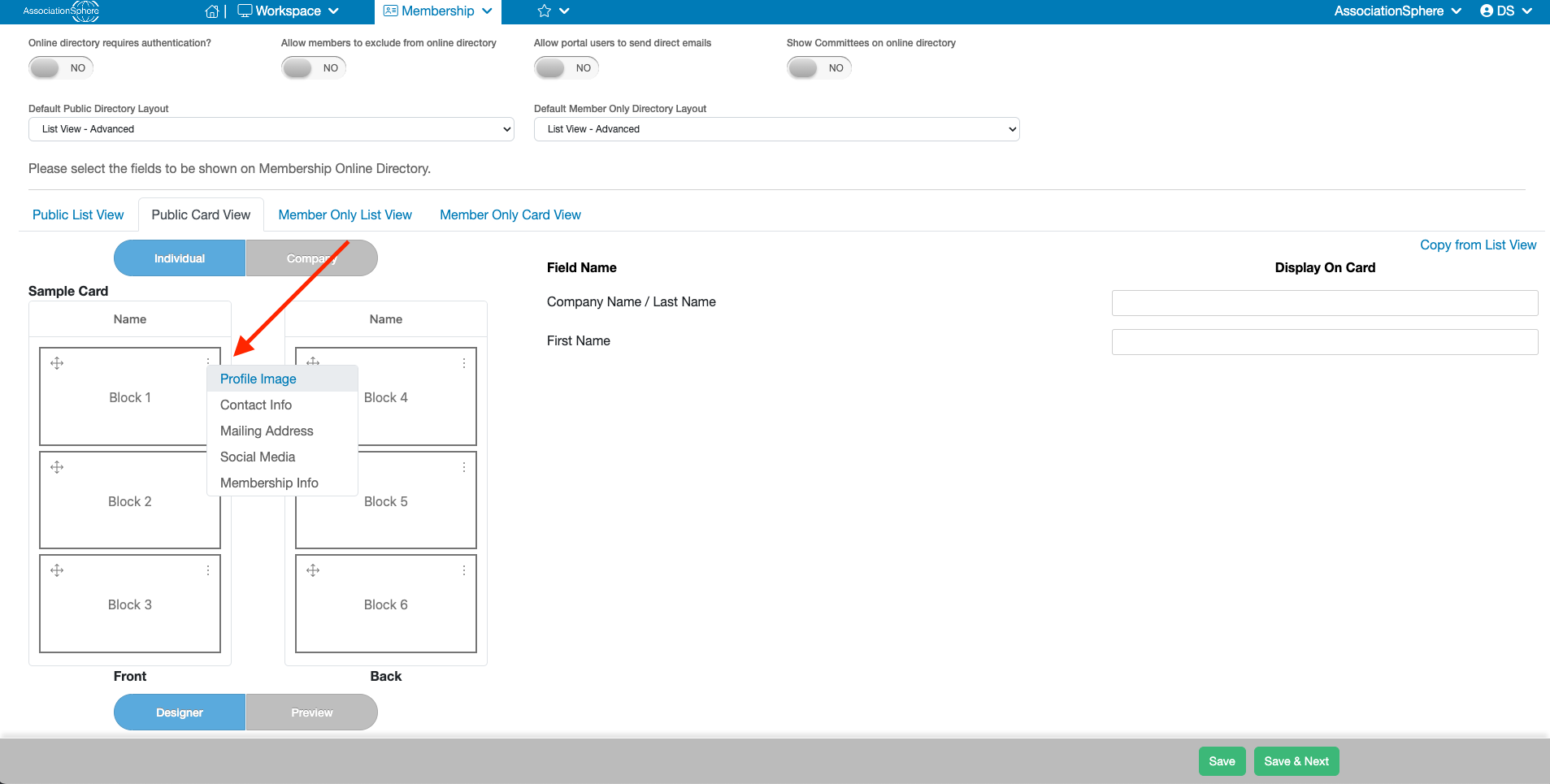Click the Workspace menu label
Viewport: 1550px width, 784px height.
(288, 11)
